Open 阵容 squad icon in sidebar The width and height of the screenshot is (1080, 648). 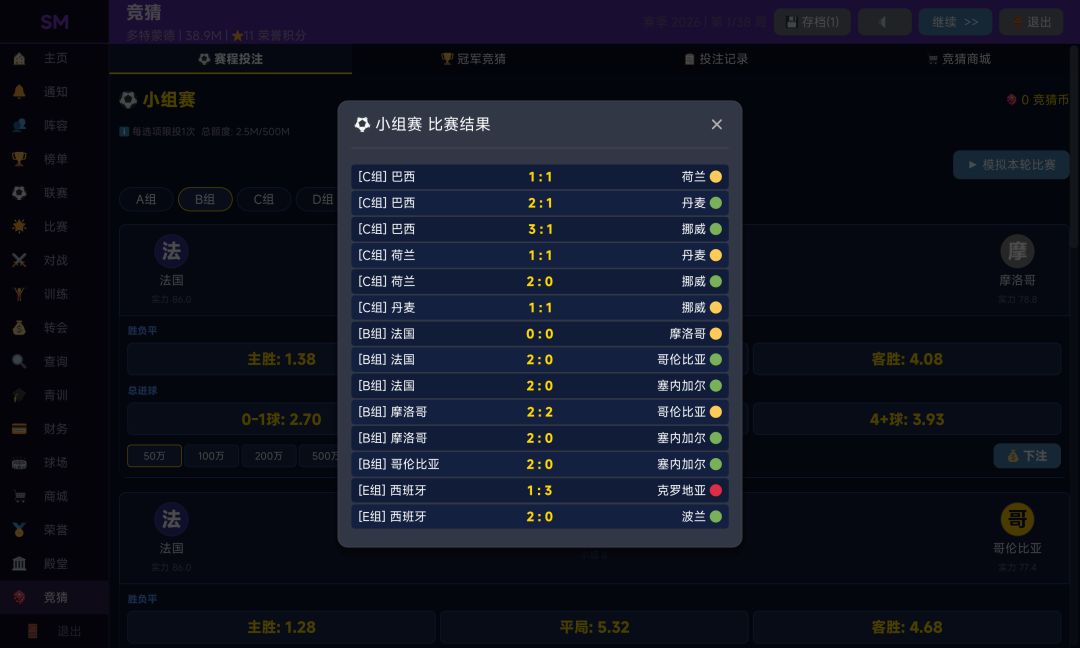pyautogui.click(x=19, y=125)
